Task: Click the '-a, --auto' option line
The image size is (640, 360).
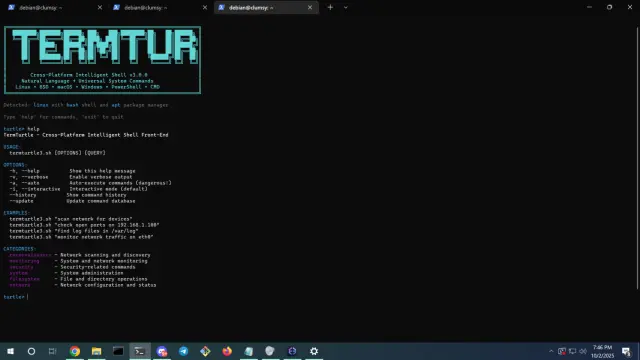Action: click(91, 183)
